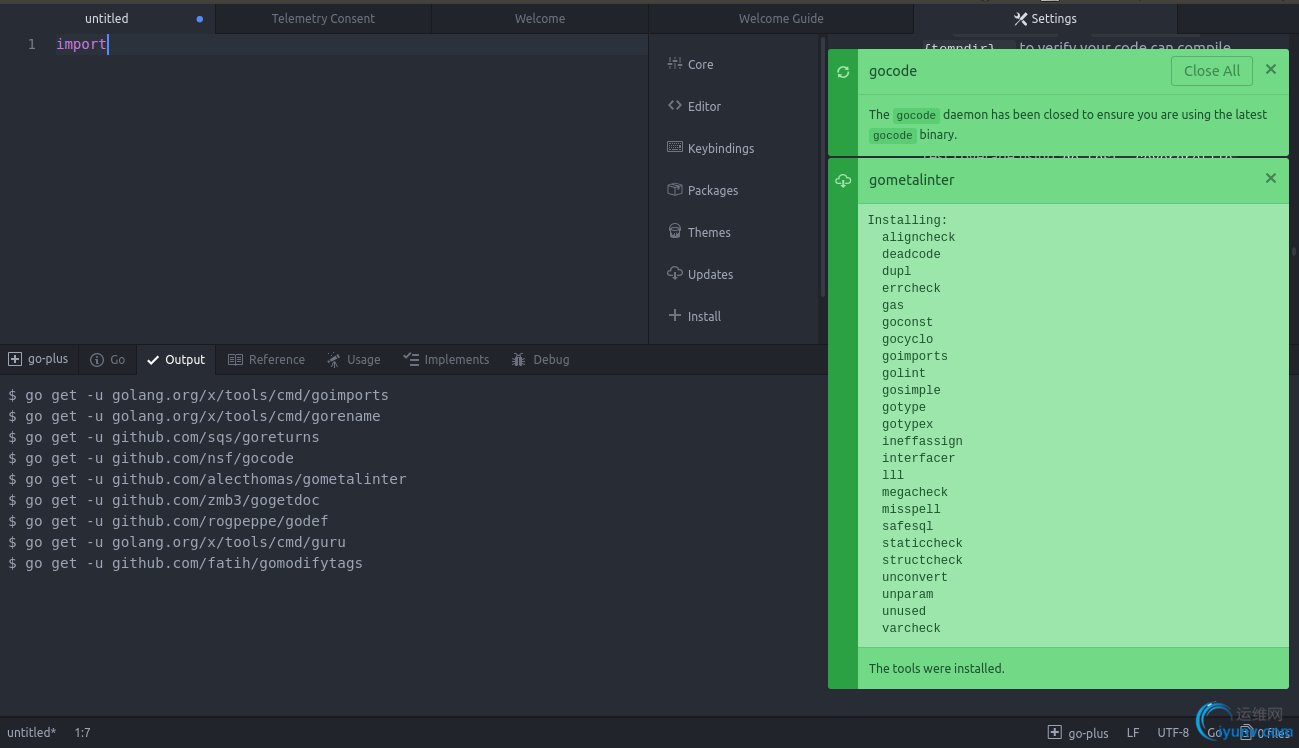Show the Reference tab in go-plus panel
This screenshot has height=748, width=1299.
pyautogui.click(x=266, y=360)
